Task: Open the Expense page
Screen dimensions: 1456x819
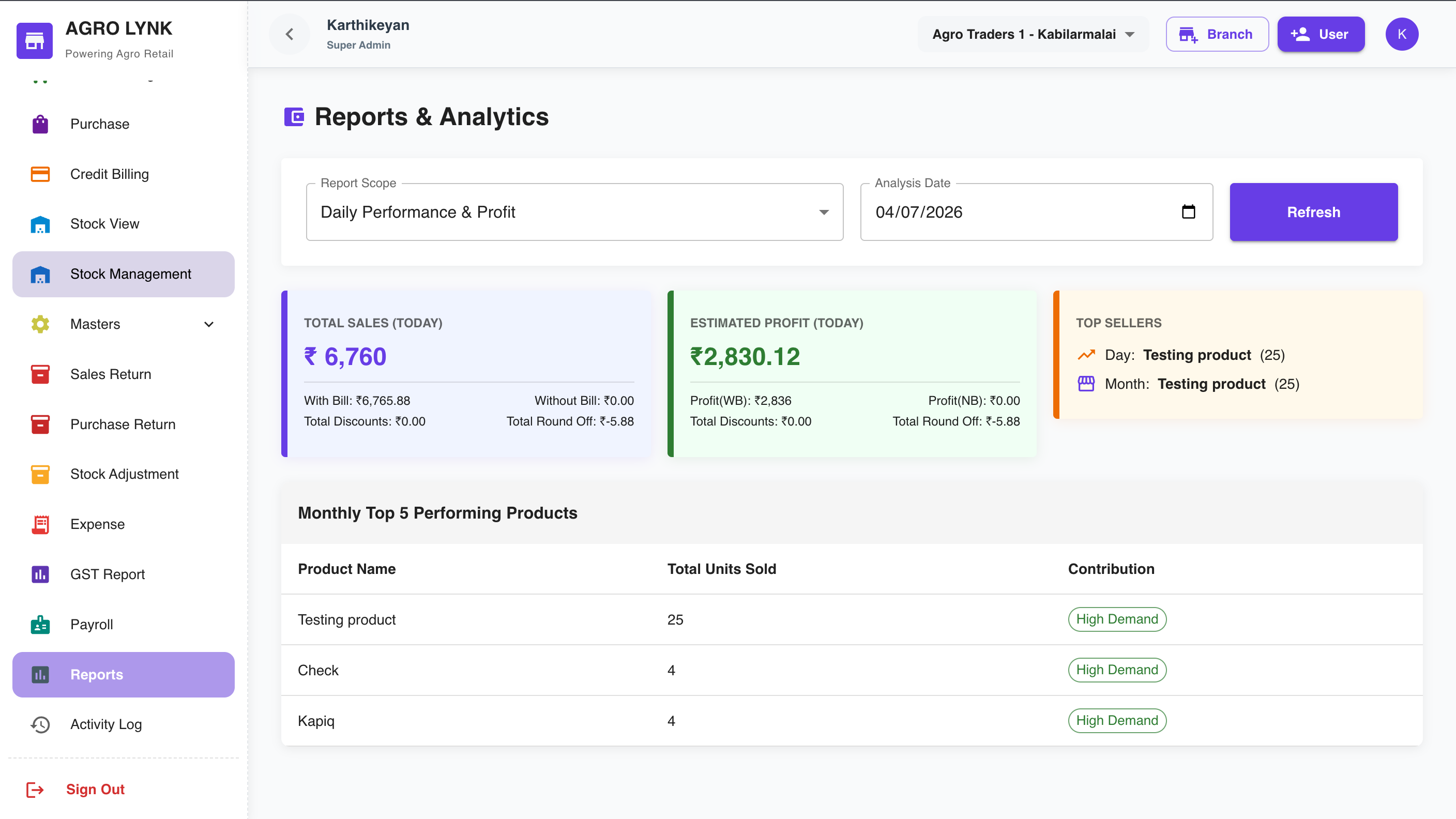Action: pos(124,524)
